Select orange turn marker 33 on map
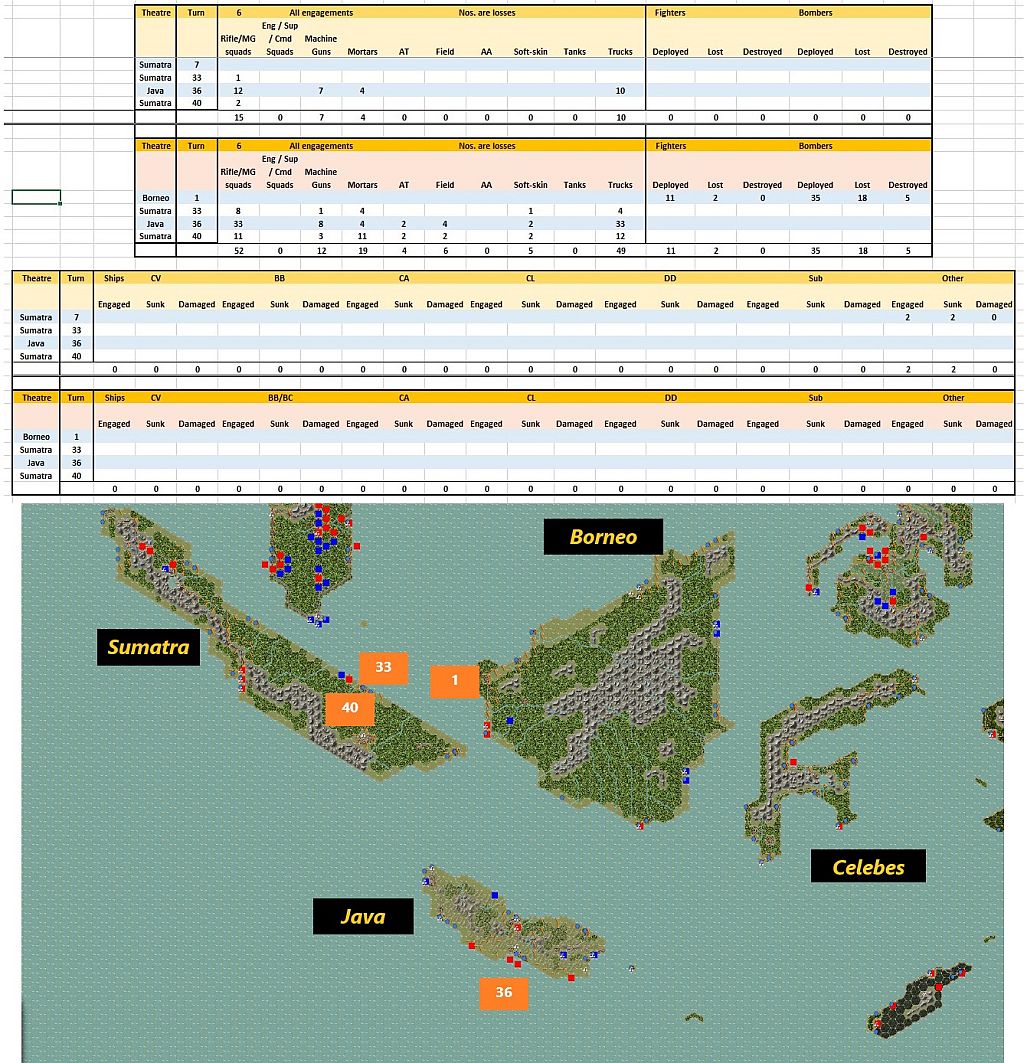 tap(383, 667)
